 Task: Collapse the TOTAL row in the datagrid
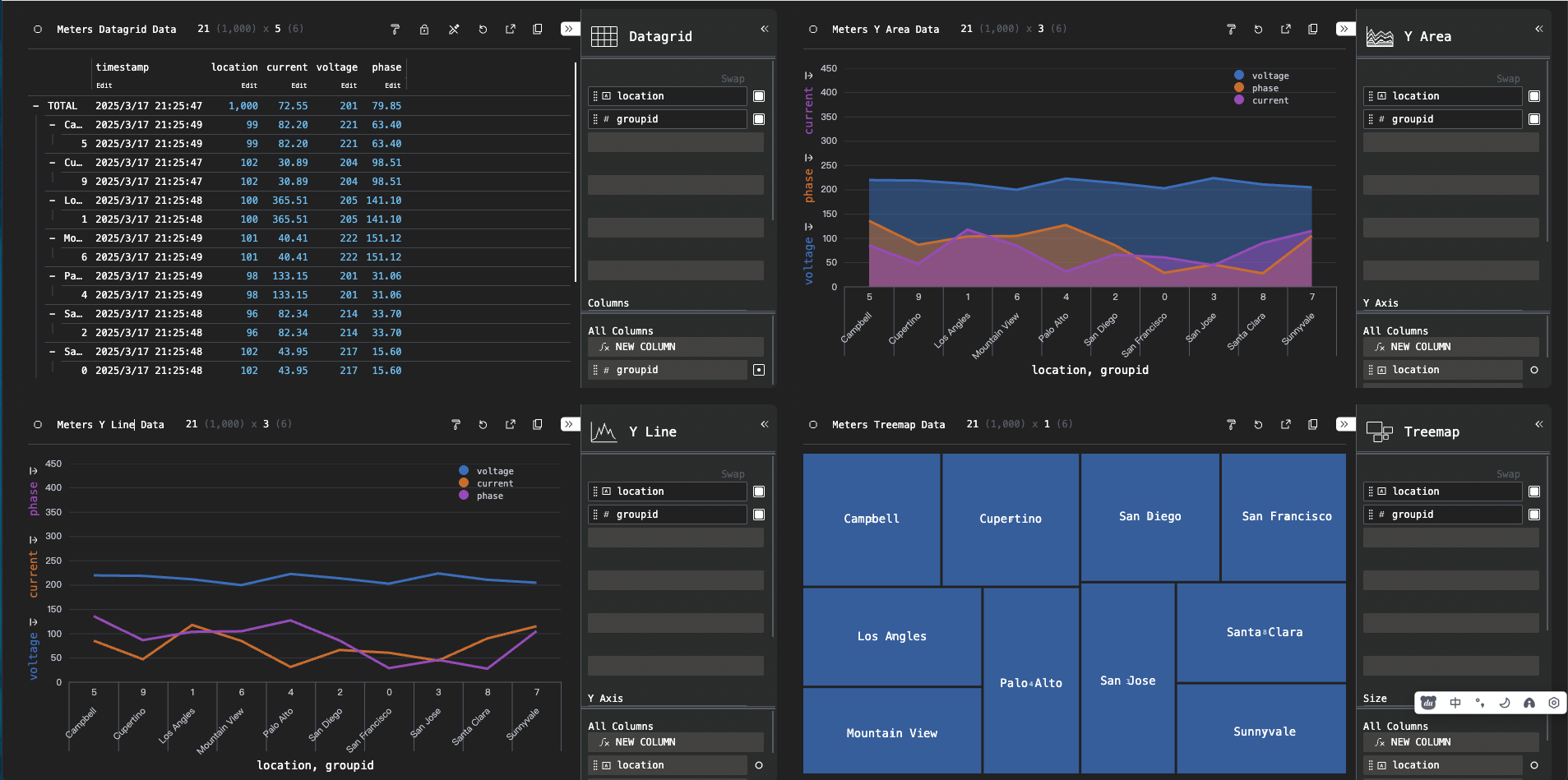35,106
